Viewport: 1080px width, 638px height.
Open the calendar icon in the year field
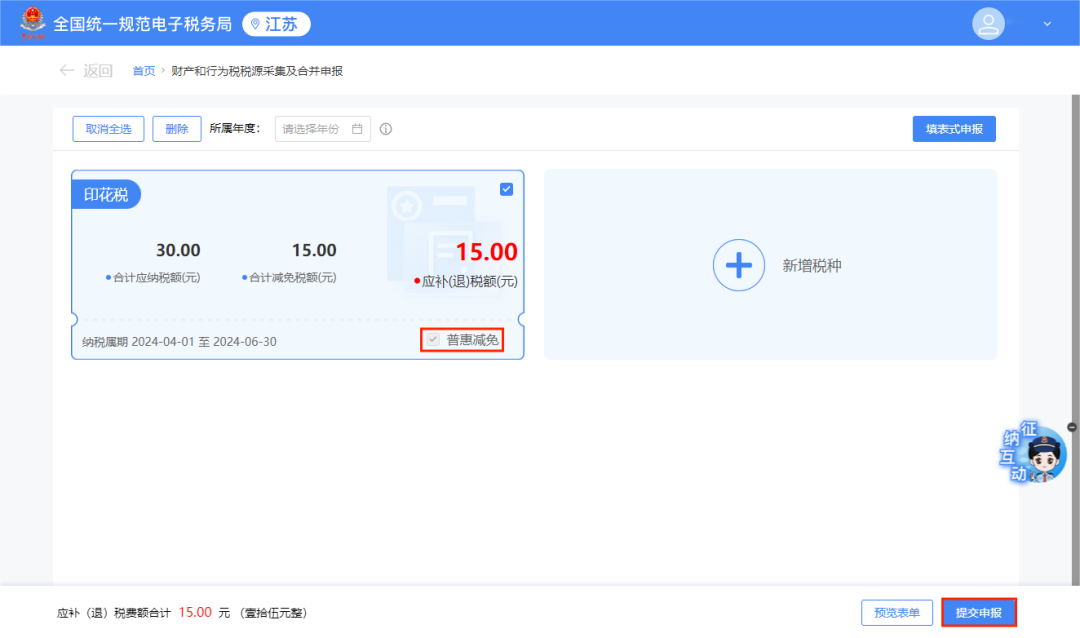tap(356, 128)
